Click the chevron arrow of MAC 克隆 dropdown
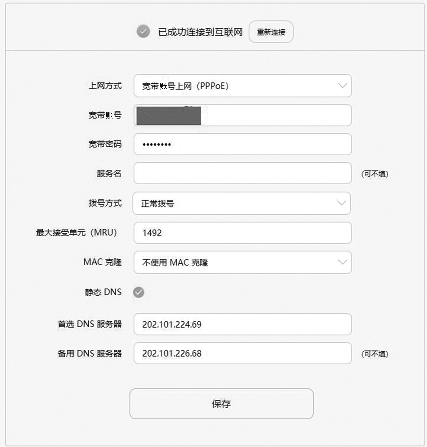This screenshot has height=447, width=427. click(342, 262)
